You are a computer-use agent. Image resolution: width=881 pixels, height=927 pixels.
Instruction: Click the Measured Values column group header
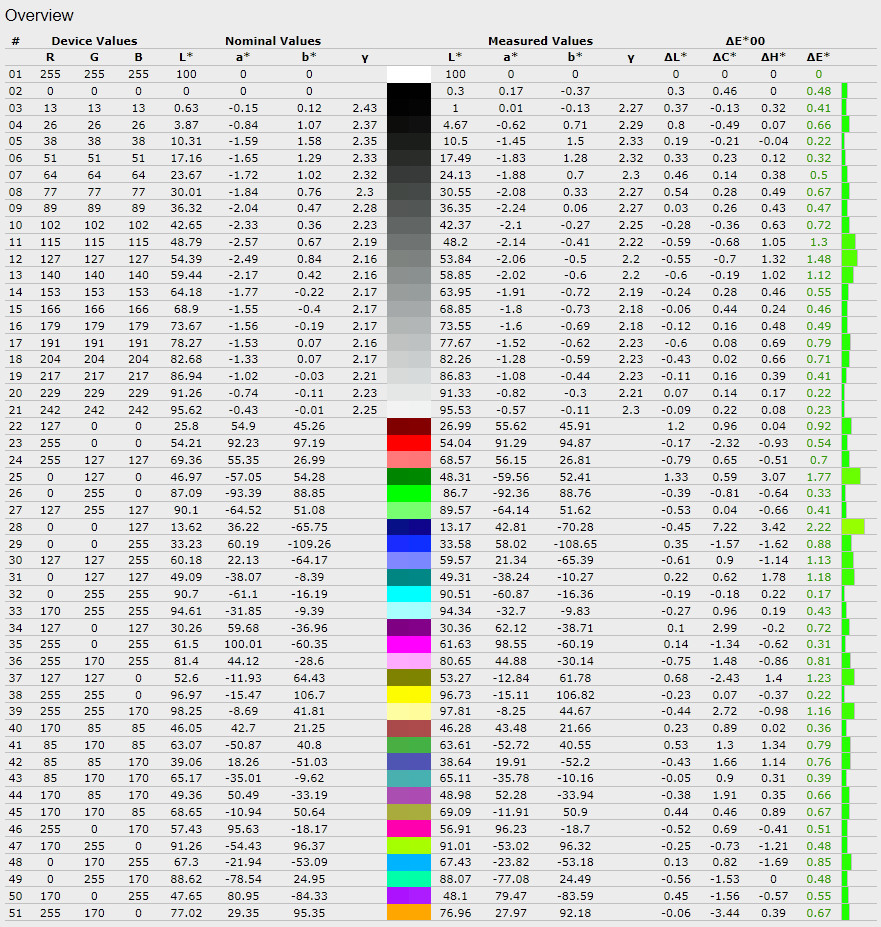click(540, 41)
